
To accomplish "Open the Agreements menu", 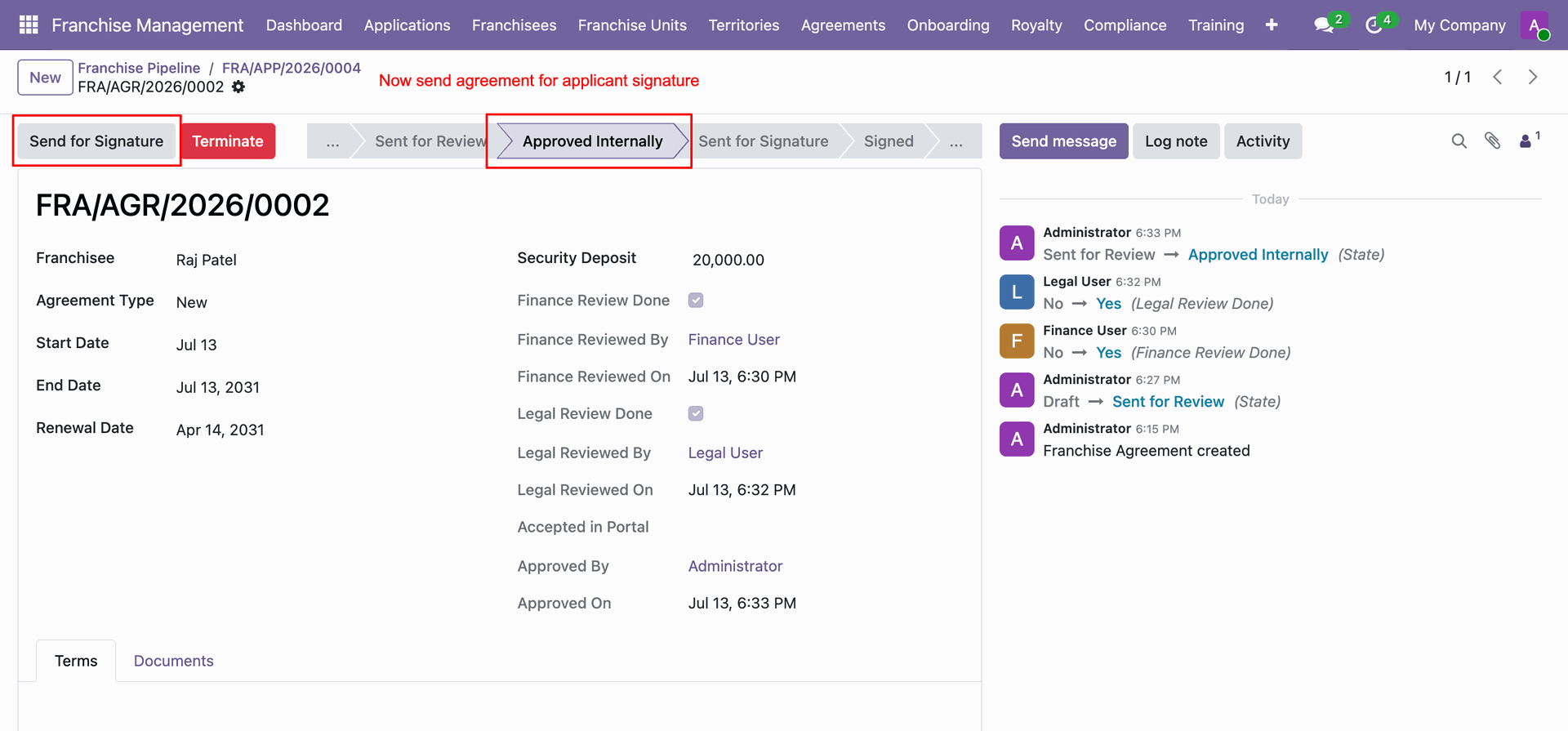I will 843,25.
